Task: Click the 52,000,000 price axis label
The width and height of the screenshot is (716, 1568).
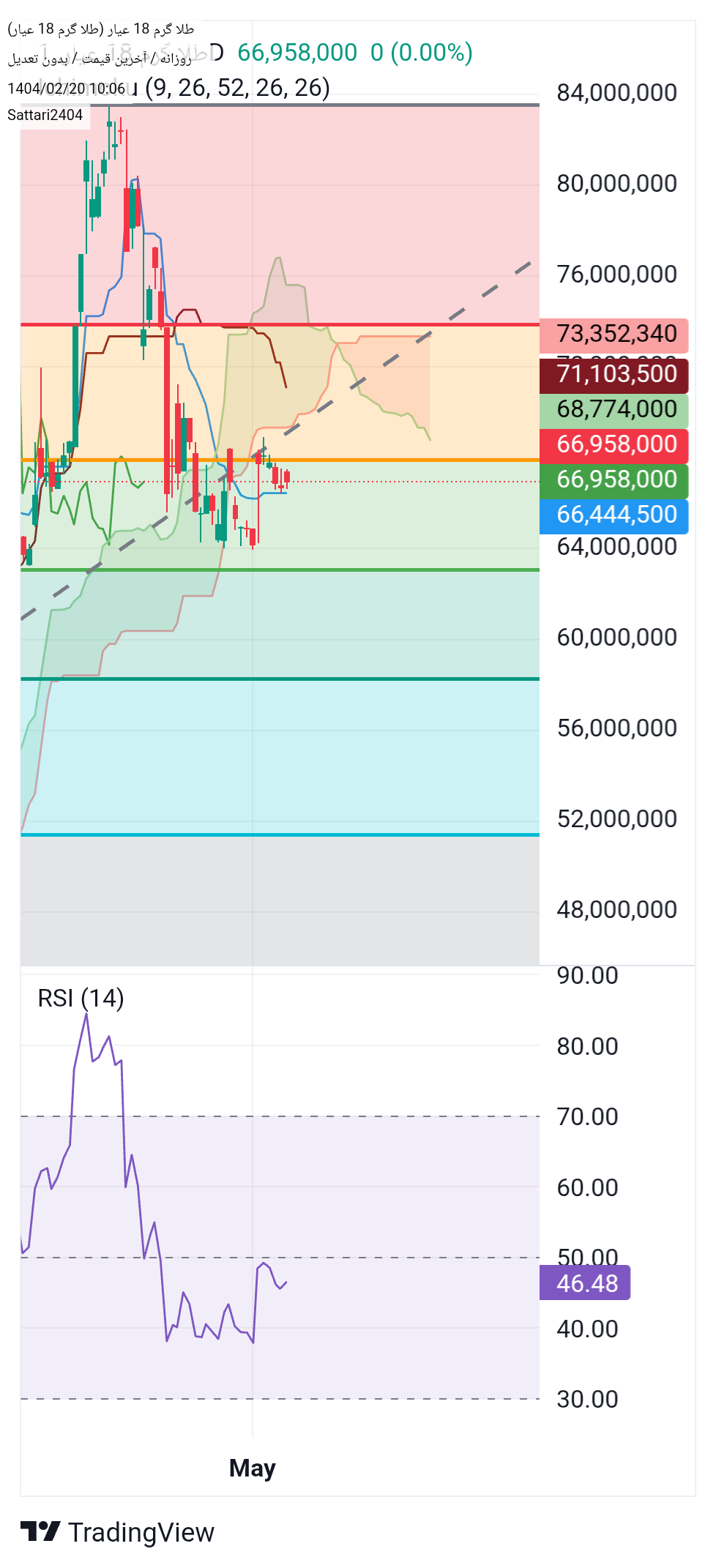Action: pos(617,819)
